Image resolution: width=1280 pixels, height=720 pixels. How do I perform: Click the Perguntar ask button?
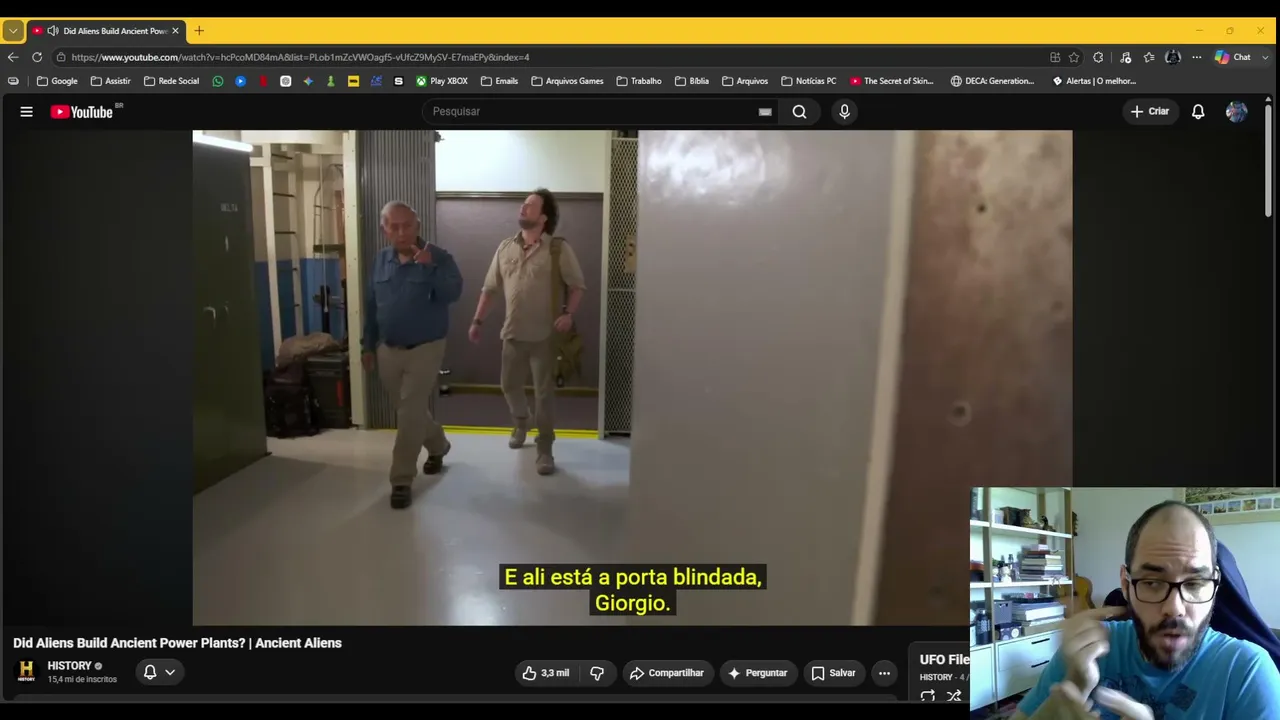point(758,673)
